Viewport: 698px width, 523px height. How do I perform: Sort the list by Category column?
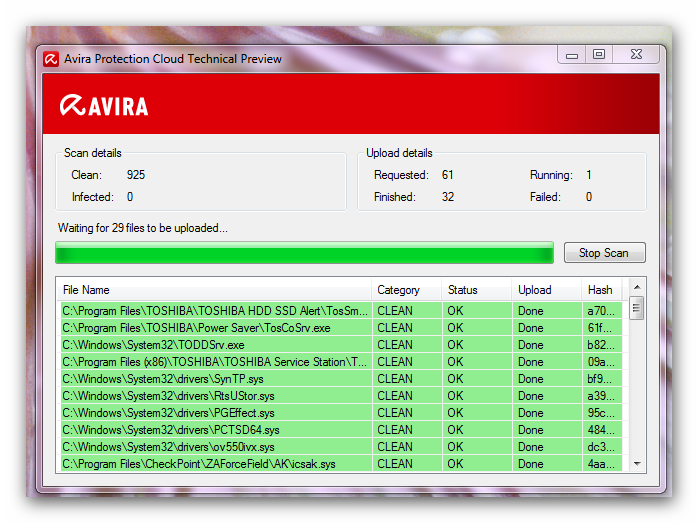coord(405,290)
